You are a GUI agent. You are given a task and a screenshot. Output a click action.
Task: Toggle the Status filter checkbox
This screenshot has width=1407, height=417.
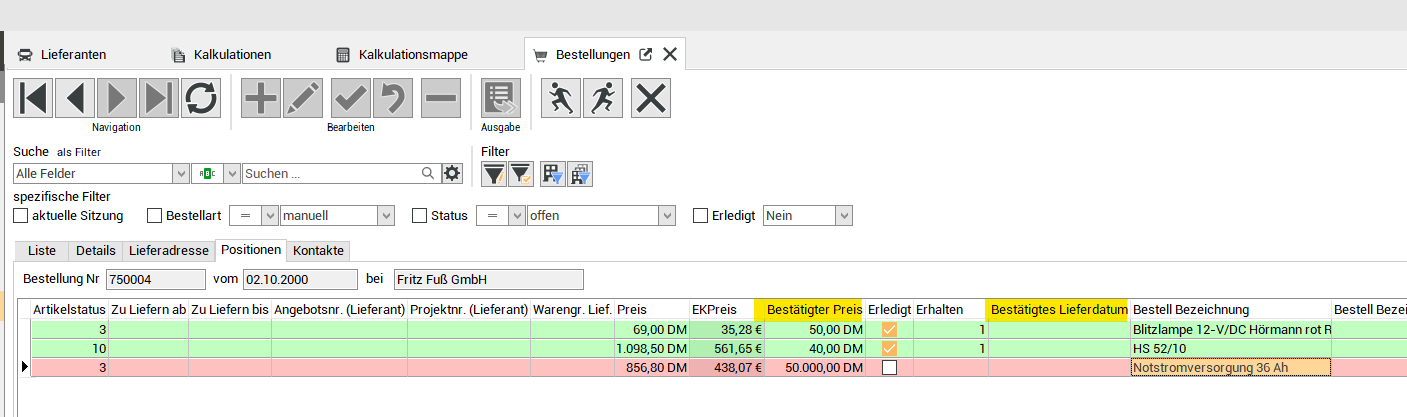pos(419,215)
